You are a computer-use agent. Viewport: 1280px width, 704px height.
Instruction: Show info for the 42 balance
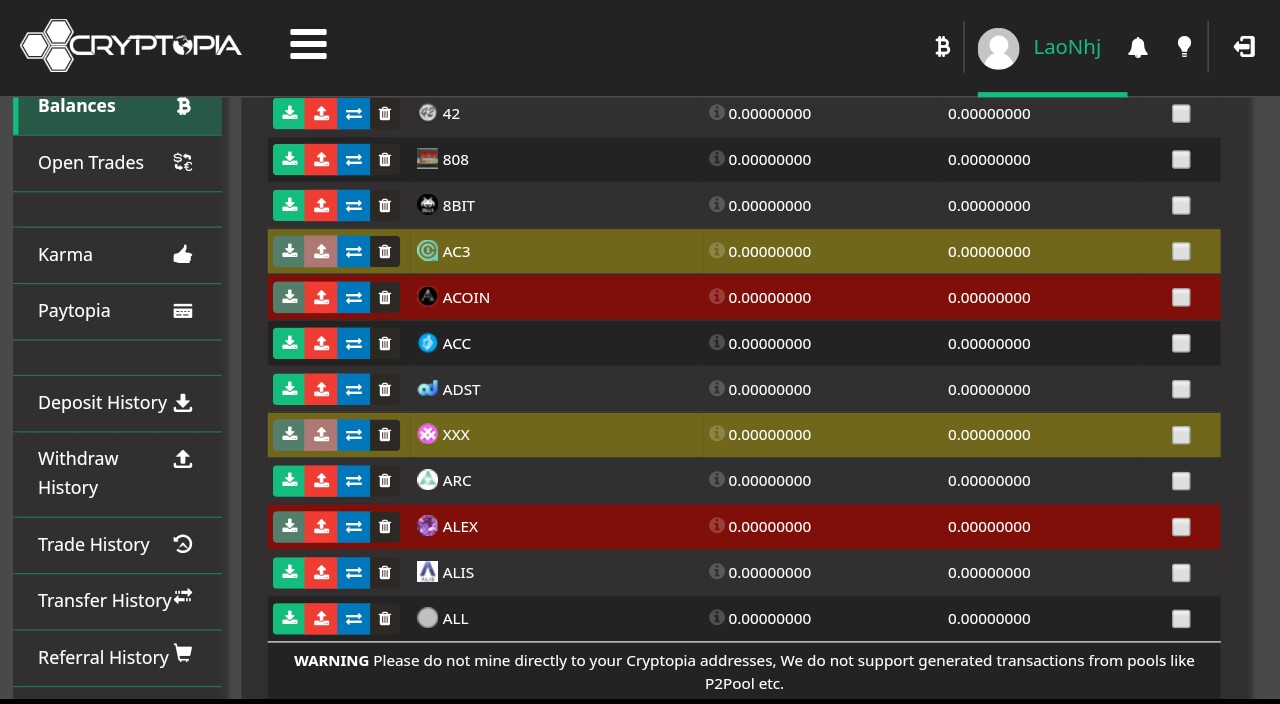(716, 112)
